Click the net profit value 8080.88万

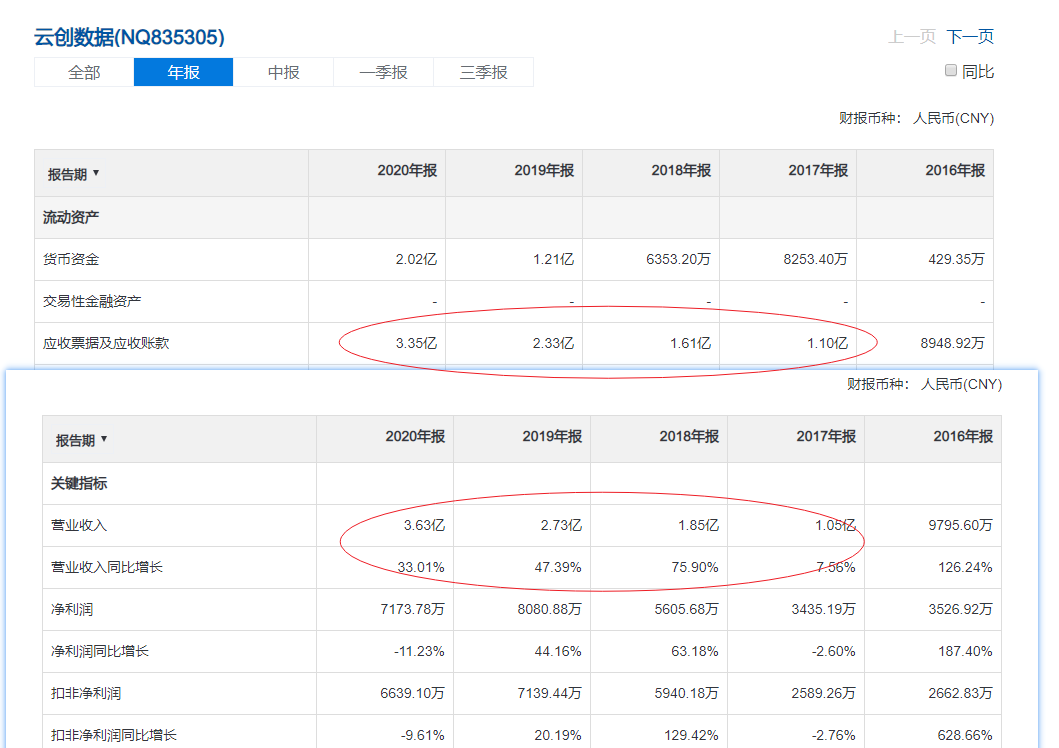[550, 609]
